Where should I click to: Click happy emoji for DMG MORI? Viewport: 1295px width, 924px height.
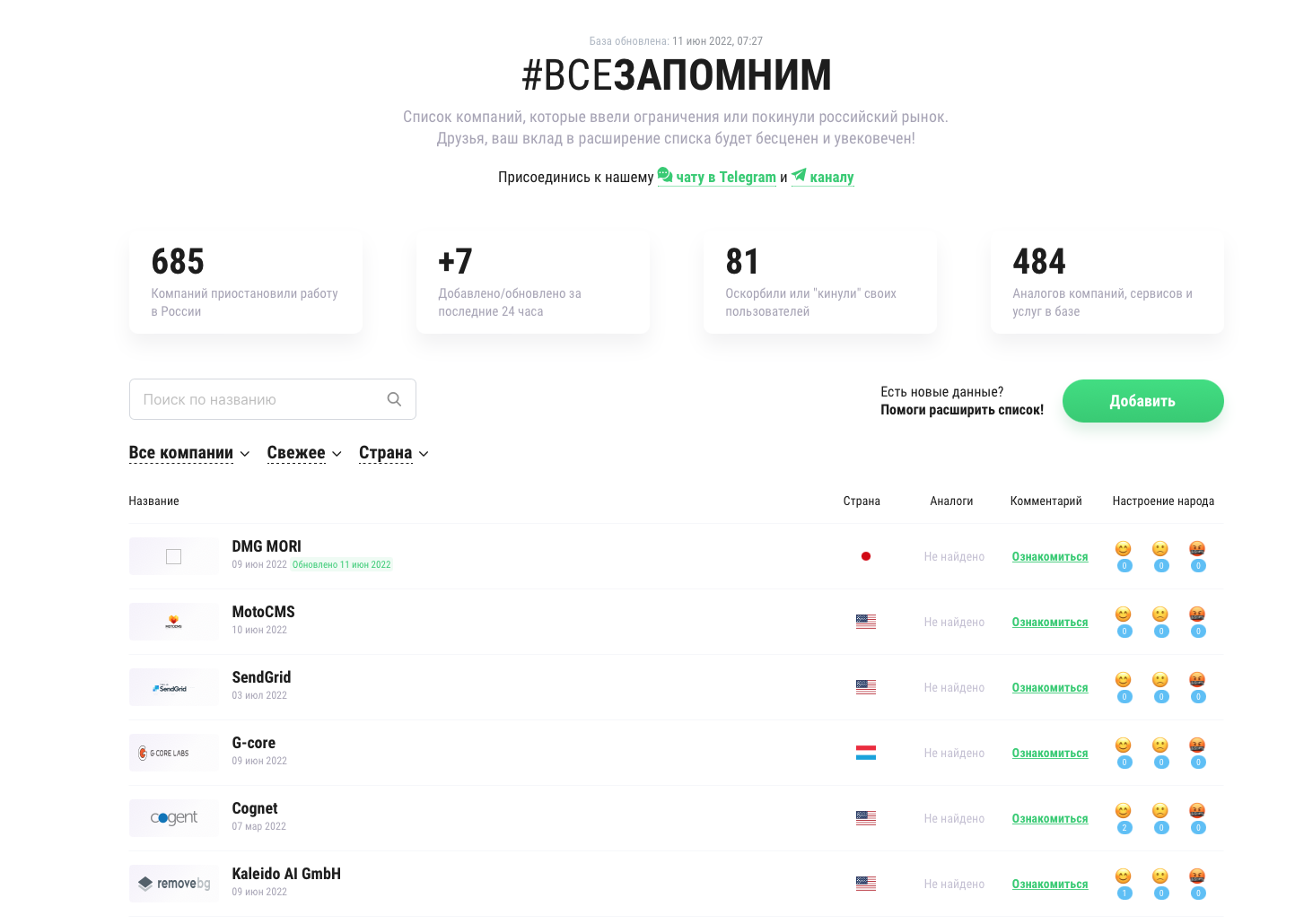tap(1123, 549)
